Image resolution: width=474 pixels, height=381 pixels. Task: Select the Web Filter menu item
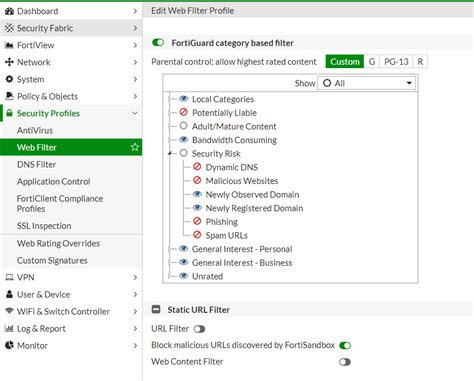[71, 147]
